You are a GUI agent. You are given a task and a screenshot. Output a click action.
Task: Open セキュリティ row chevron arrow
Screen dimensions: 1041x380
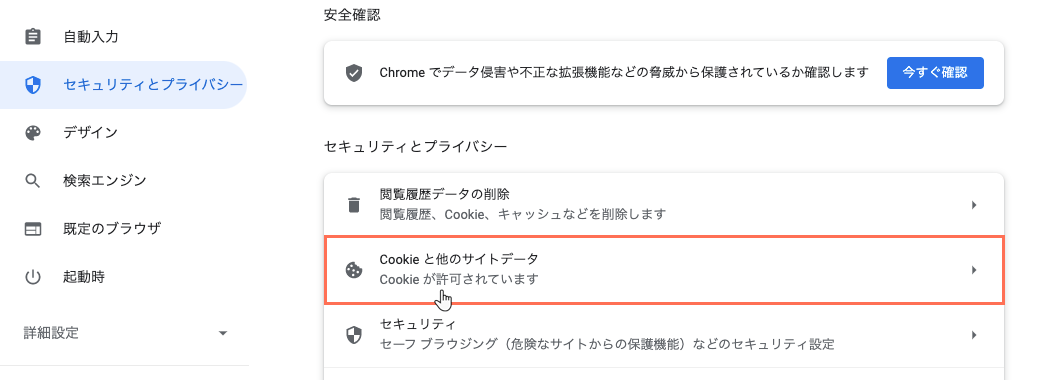(974, 335)
